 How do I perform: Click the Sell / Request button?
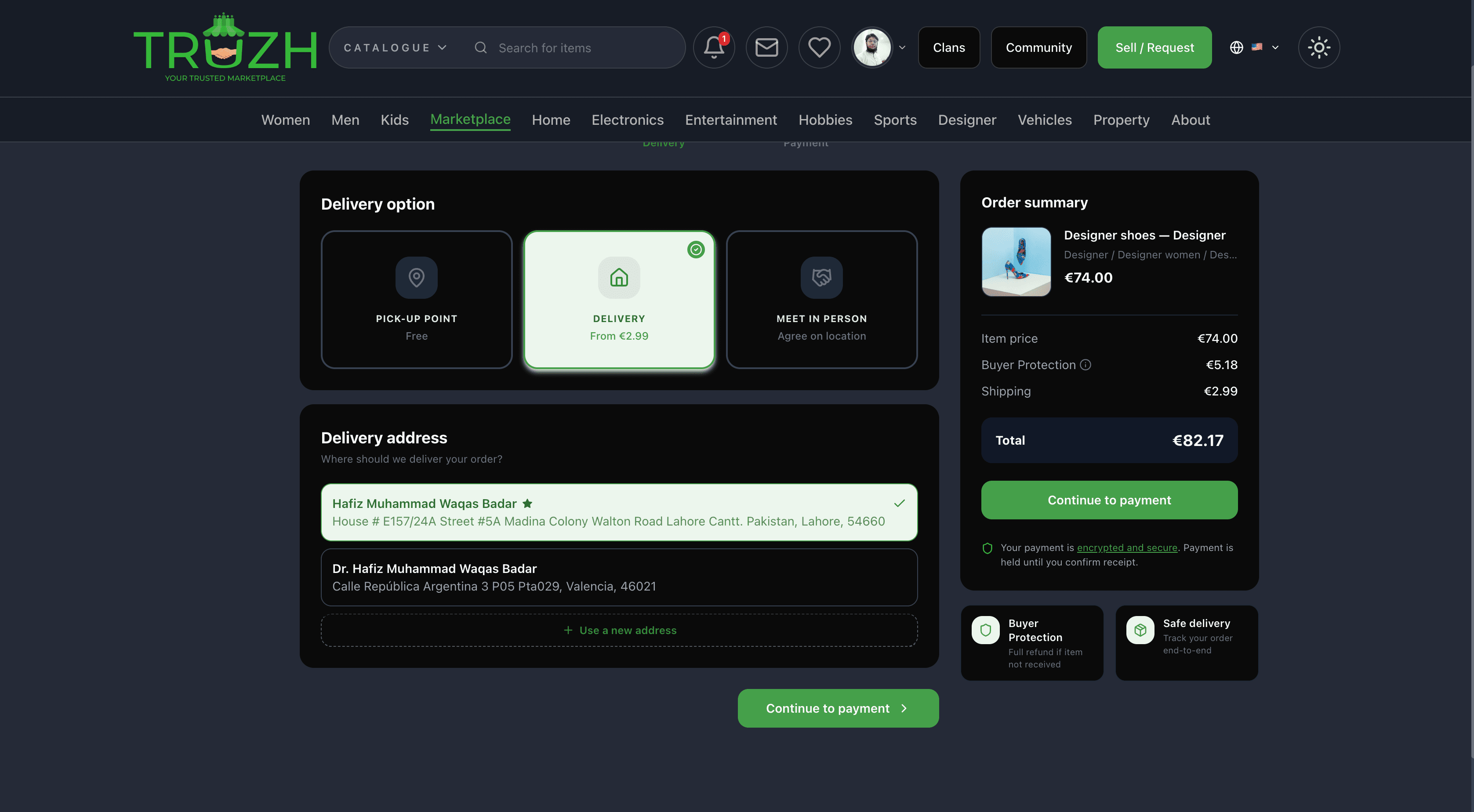1155,47
